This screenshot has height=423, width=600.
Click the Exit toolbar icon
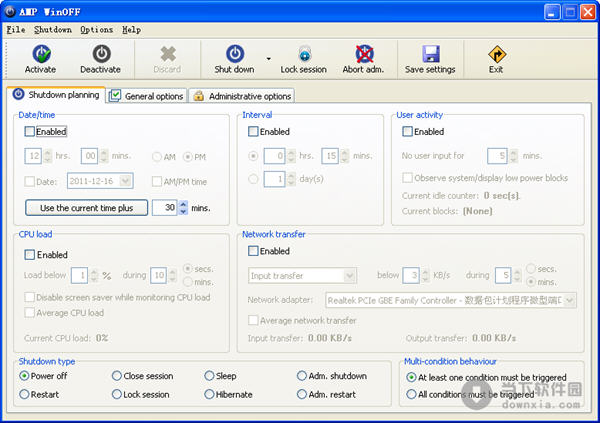click(x=496, y=54)
